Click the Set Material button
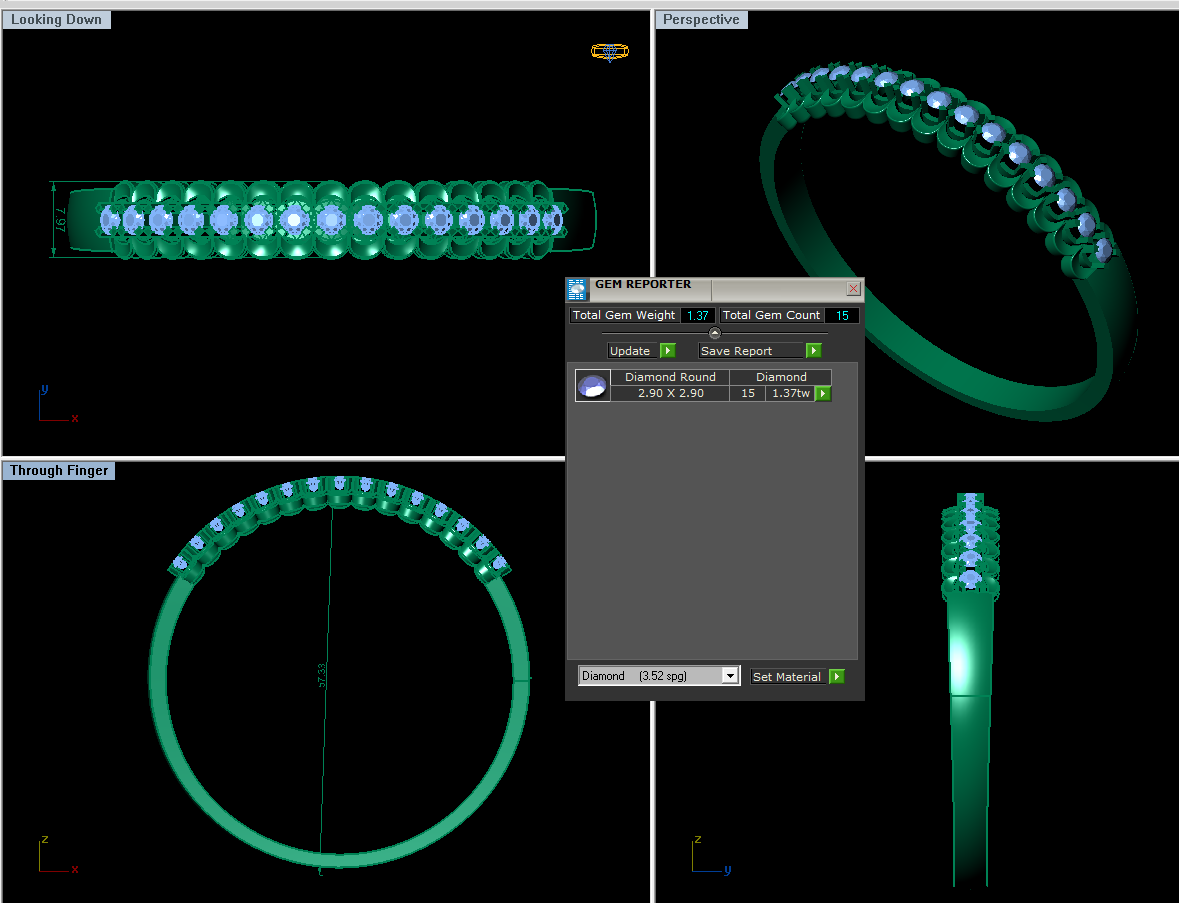 [x=789, y=677]
